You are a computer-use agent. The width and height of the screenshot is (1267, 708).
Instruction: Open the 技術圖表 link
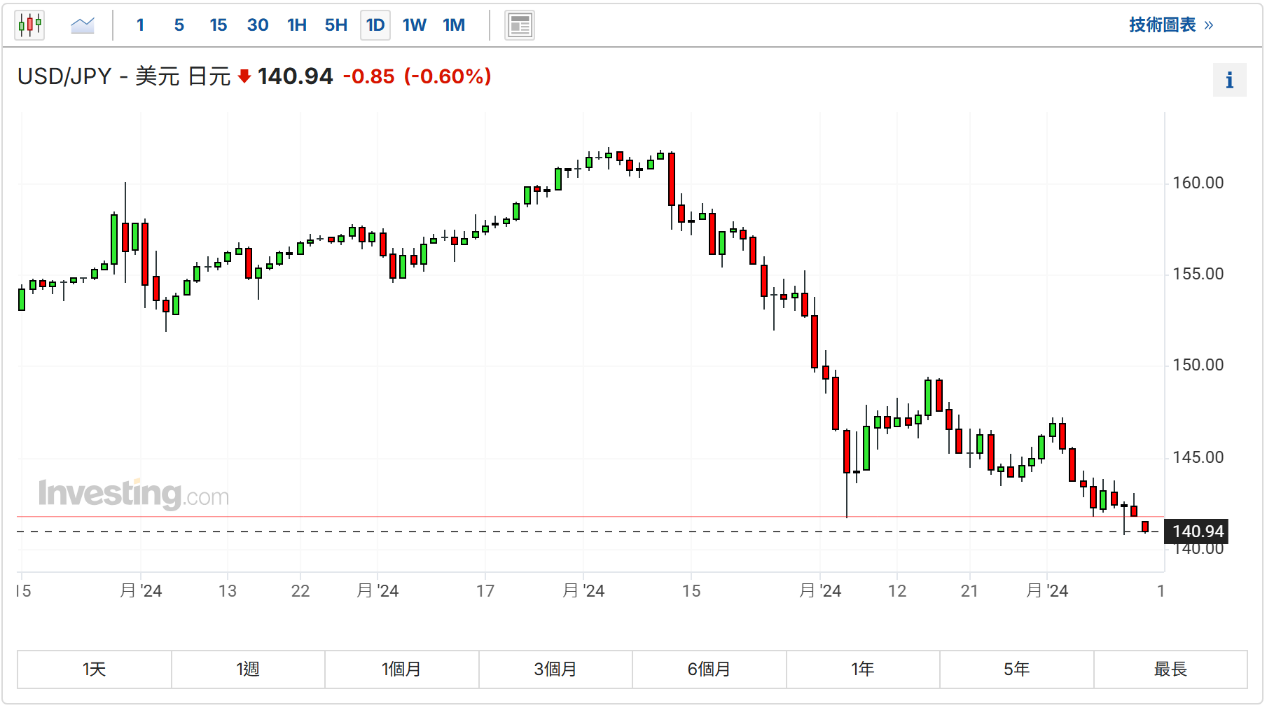1170,25
